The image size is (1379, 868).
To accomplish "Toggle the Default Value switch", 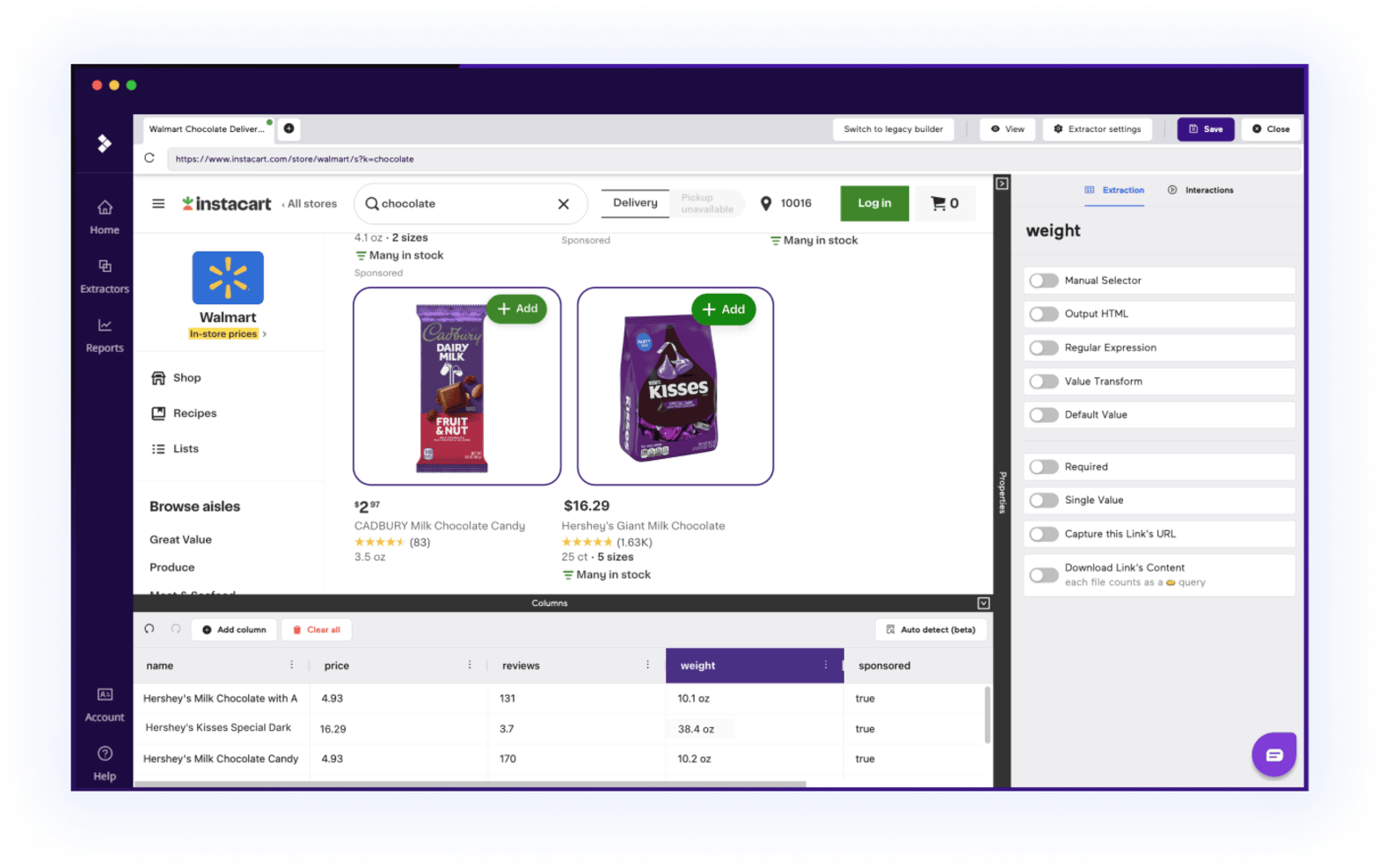I will [x=1044, y=415].
